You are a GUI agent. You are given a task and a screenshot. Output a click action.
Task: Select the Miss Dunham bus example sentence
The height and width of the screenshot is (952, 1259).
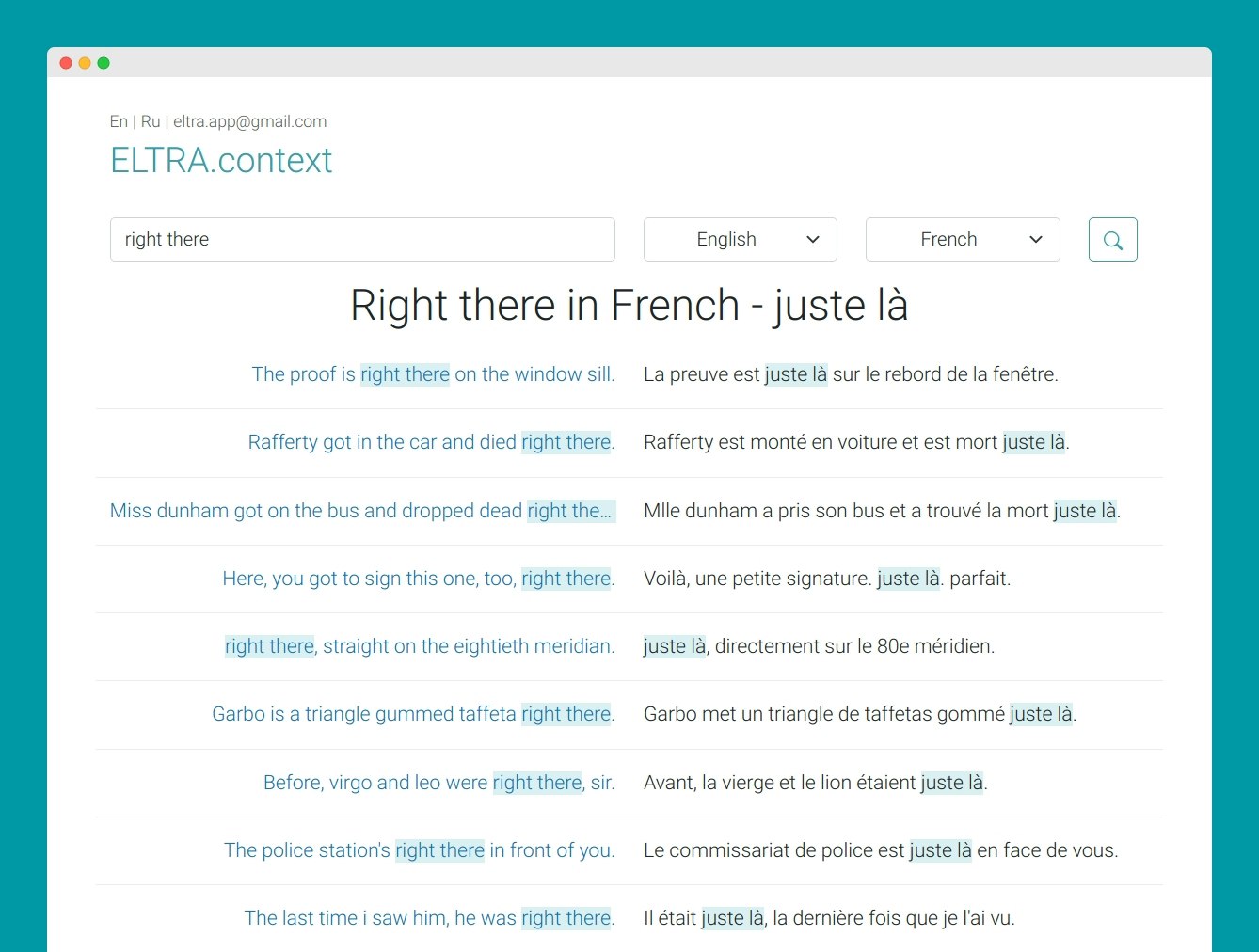pyautogui.click(x=362, y=511)
